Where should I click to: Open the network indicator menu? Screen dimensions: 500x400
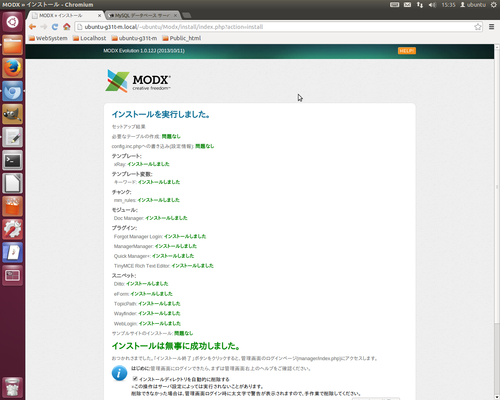pos(420,5)
